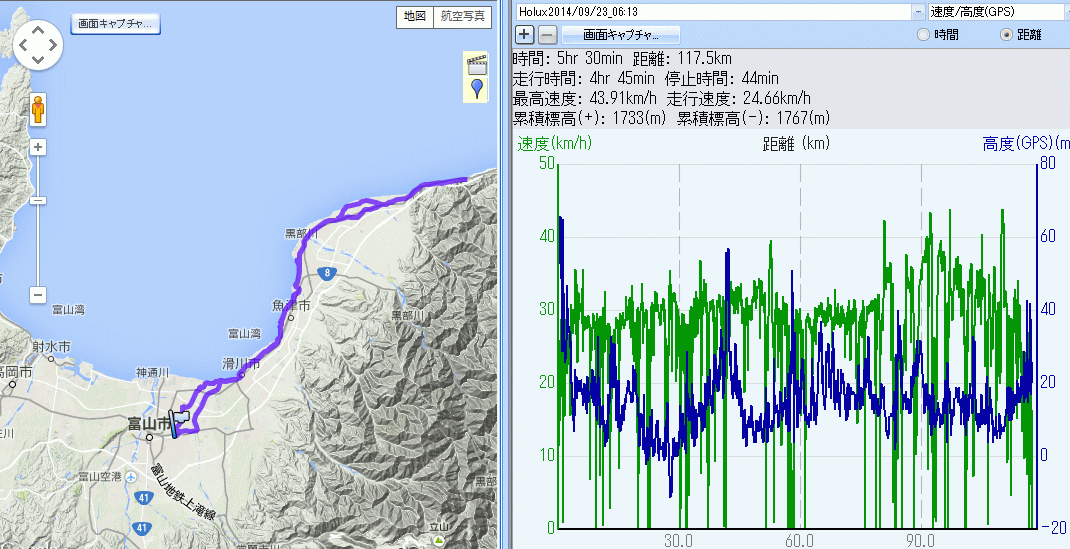Click 画面キャプチャ button above the graph

621,35
